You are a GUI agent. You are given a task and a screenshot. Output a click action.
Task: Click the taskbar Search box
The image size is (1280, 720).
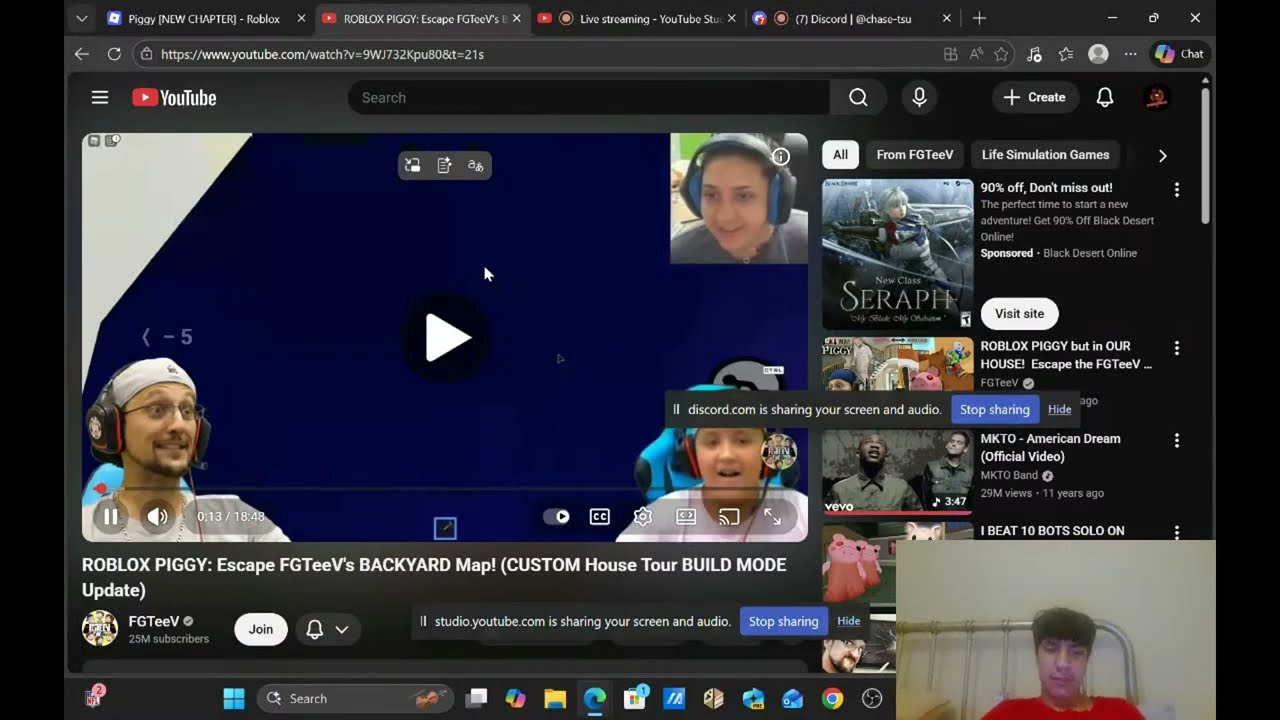point(355,698)
